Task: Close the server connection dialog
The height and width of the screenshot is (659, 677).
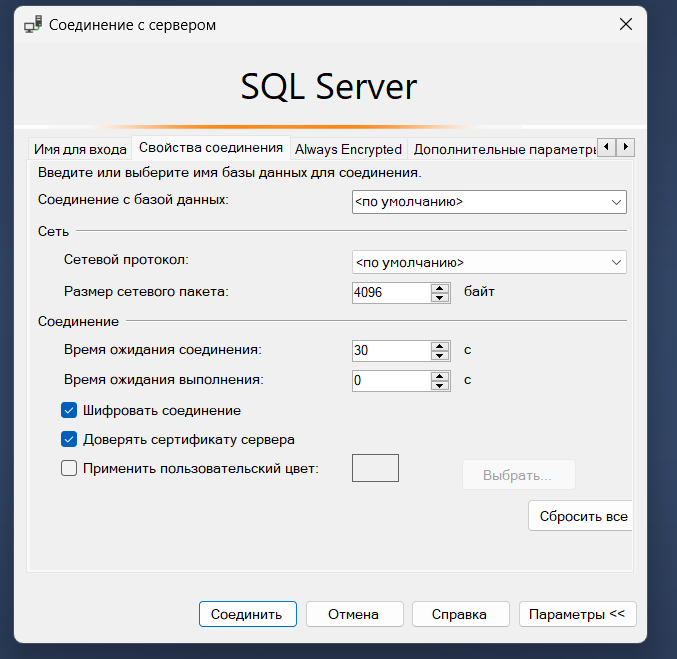Action: [626, 24]
